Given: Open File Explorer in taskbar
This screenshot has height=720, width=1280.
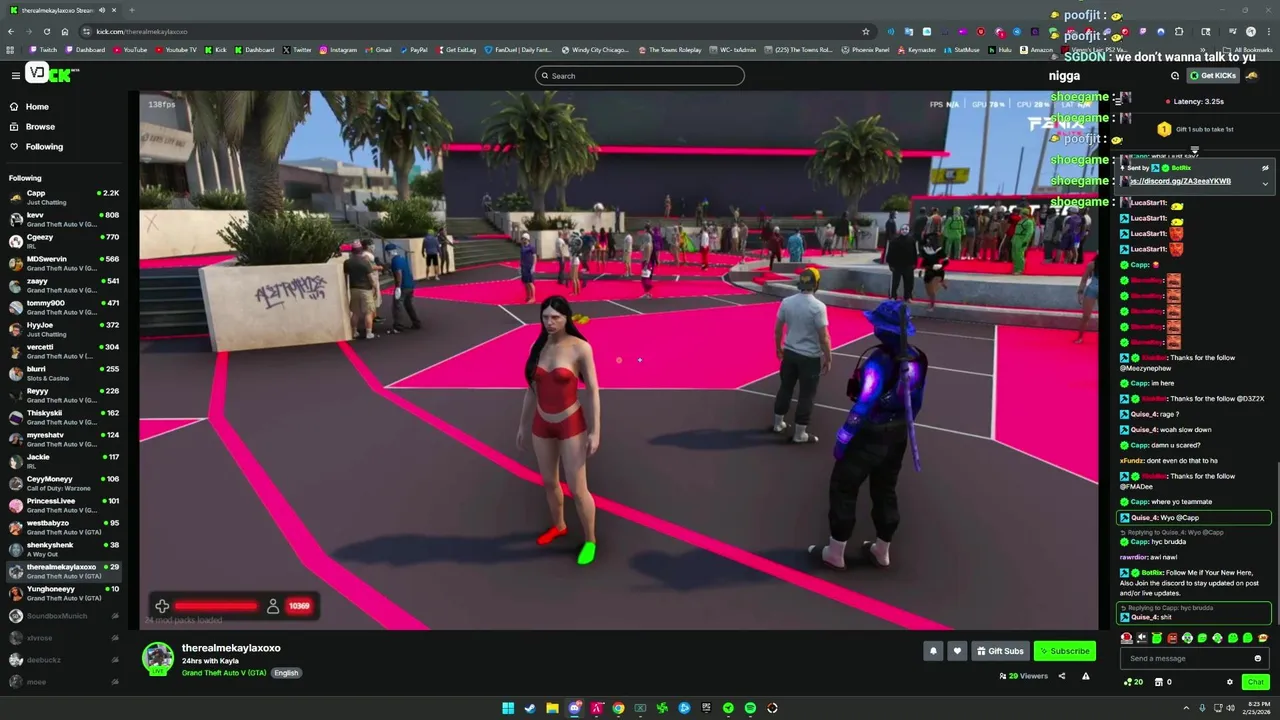Looking at the screenshot, I should (552, 708).
